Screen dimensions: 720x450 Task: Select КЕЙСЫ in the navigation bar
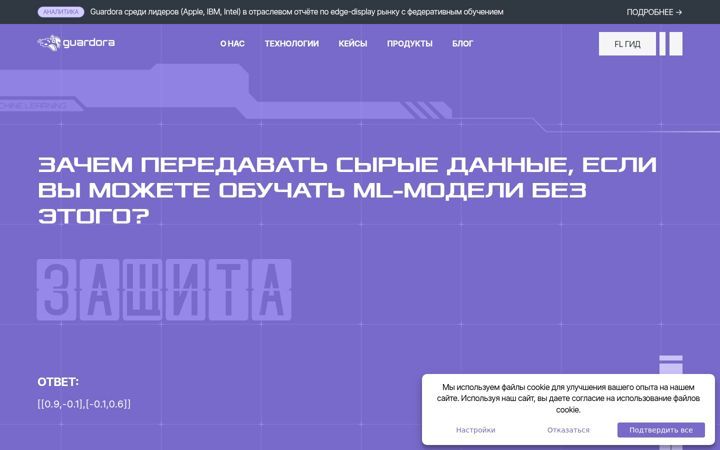353,44
